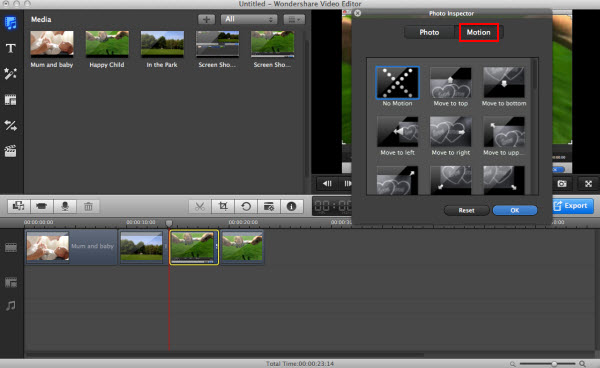The image size is (600, 368).
Task: Add media with the plus button
Action: point(206,19)
